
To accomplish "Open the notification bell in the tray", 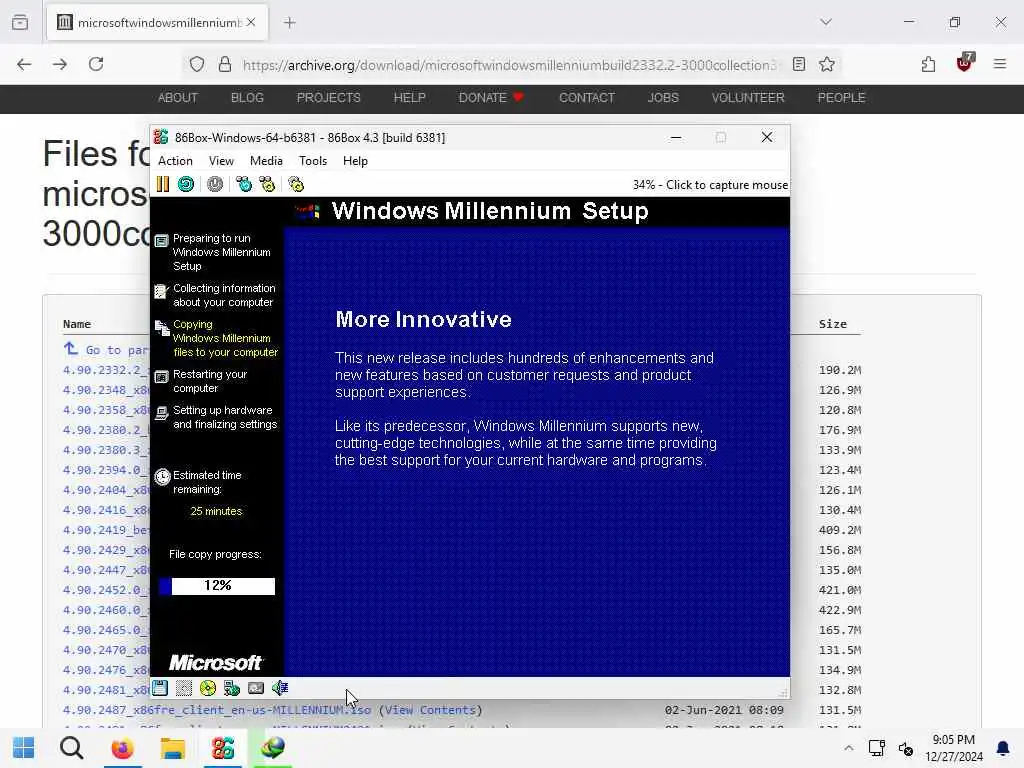I will pos(1002,748).
